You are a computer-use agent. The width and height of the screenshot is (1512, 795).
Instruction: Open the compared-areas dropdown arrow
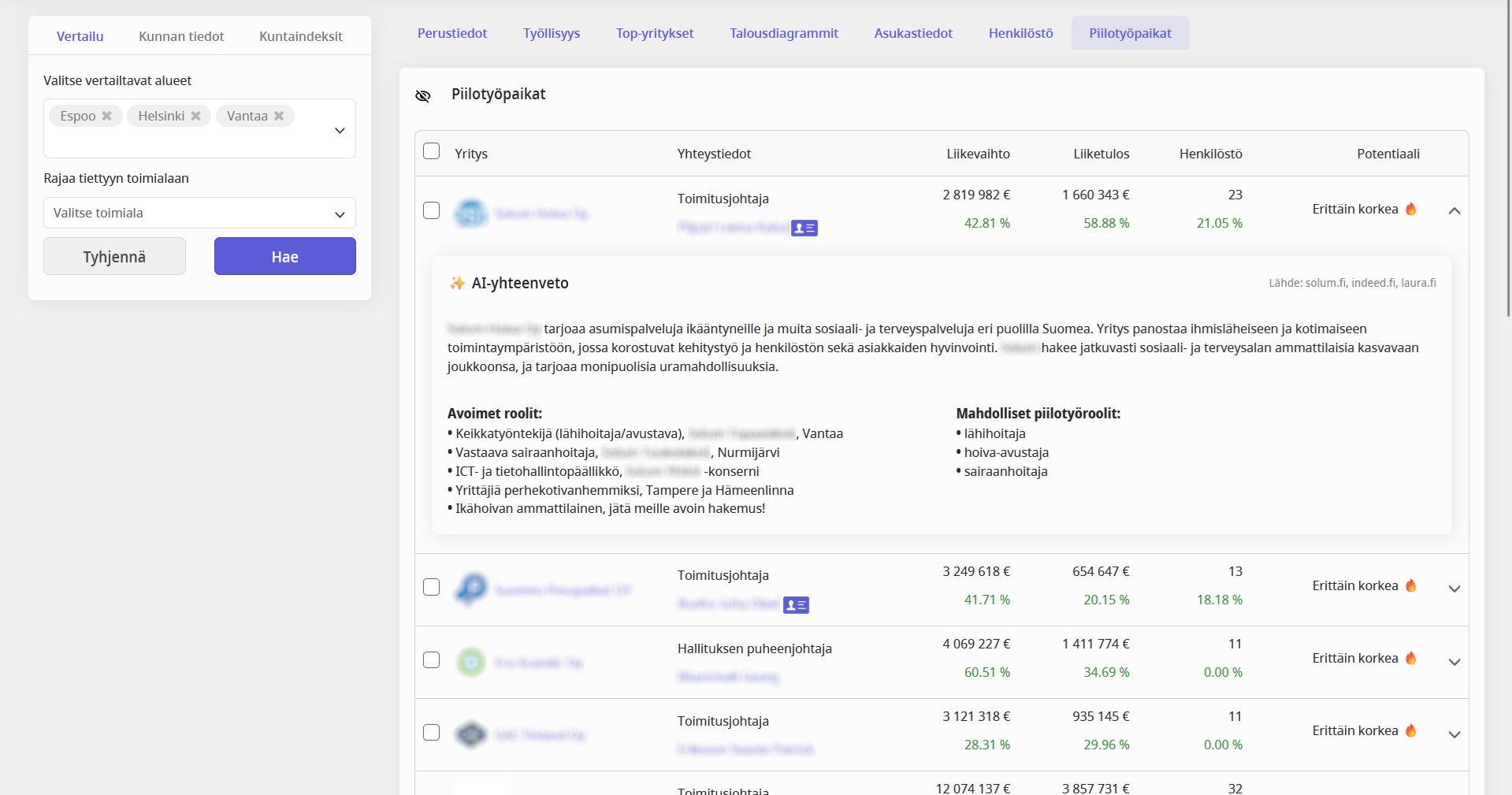[340, 130]
